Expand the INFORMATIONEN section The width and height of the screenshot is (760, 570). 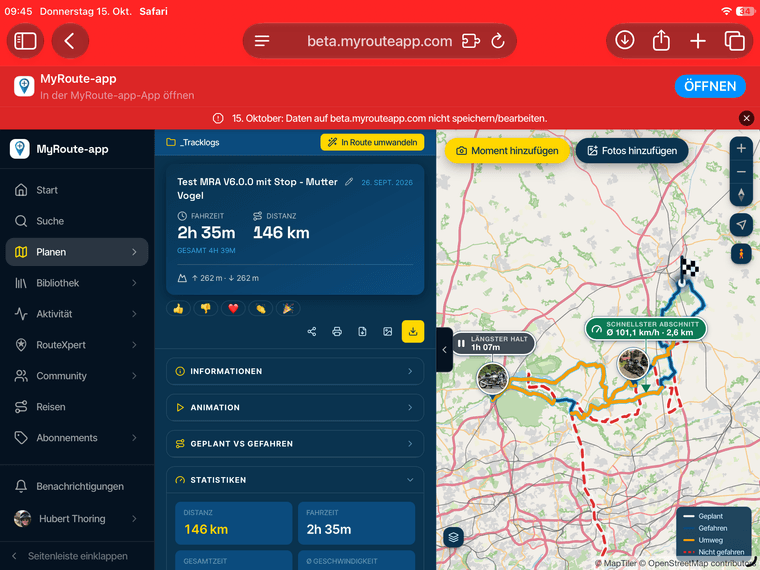click(x=295, y=371)
